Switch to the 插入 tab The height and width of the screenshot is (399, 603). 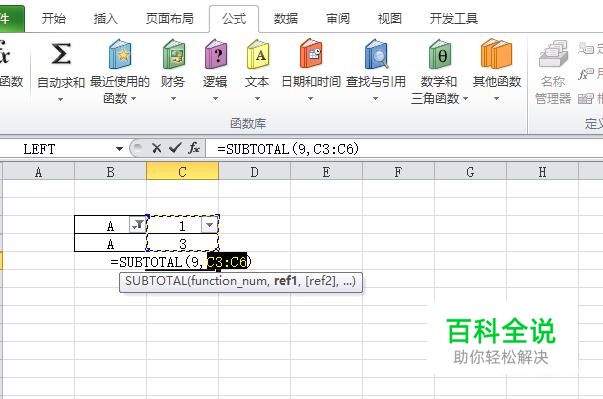105,18
